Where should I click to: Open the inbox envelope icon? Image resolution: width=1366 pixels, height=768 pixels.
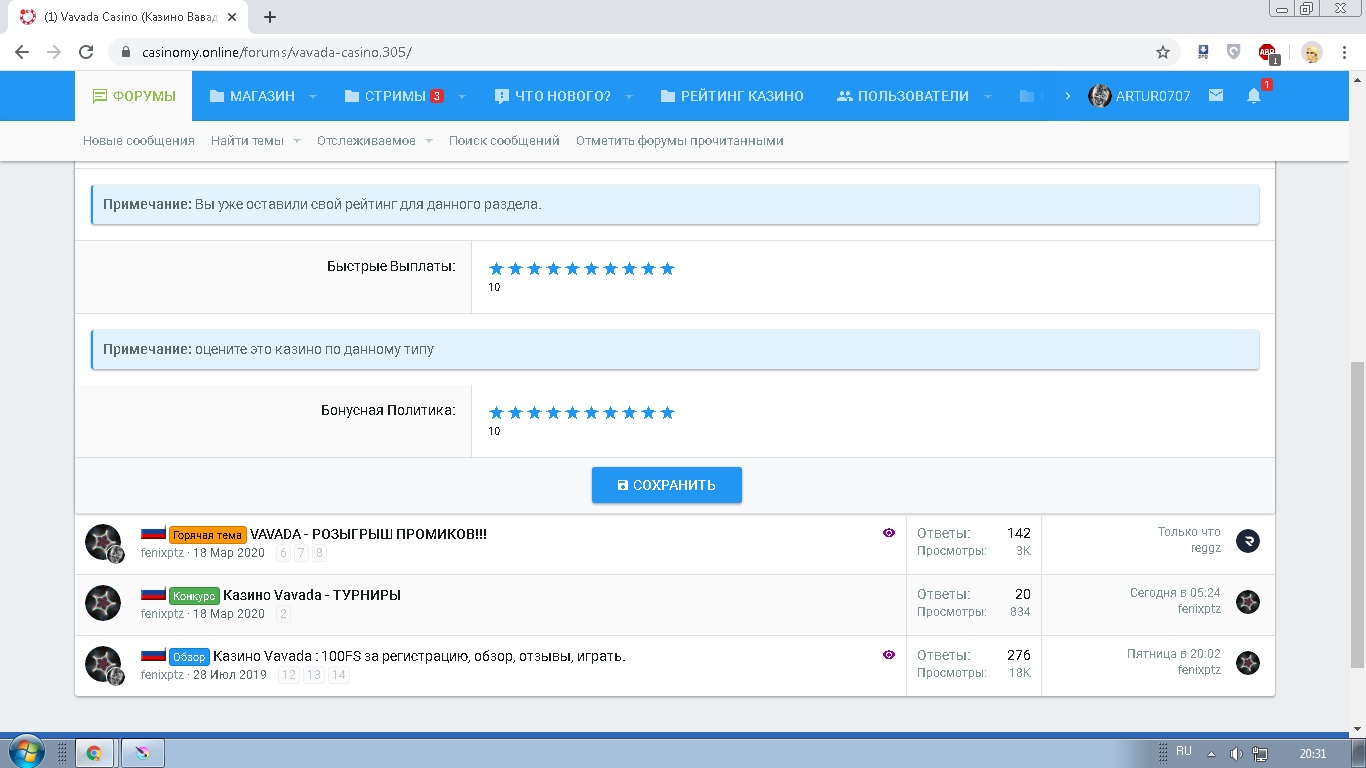point(1215,96)
